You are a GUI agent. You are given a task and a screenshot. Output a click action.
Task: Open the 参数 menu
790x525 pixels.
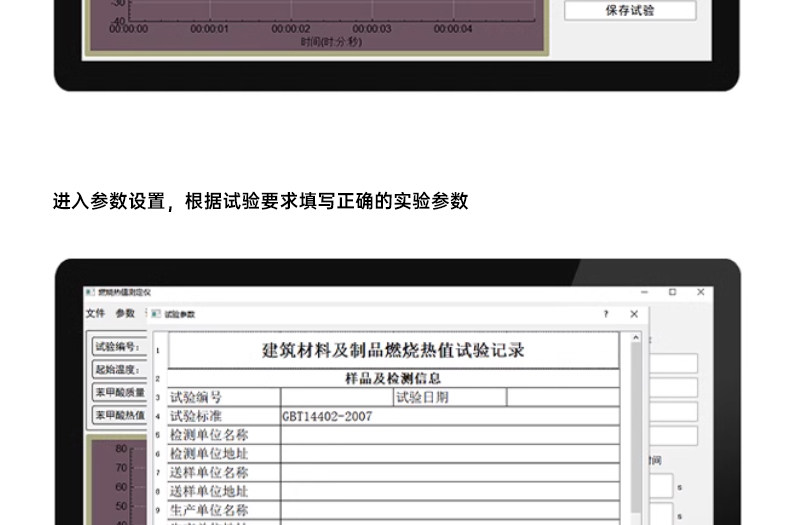tap(125, 313)
